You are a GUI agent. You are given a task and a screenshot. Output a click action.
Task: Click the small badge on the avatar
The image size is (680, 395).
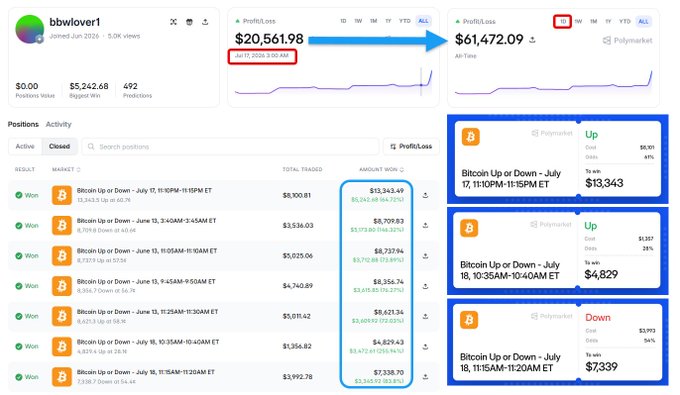click(39, 39)
